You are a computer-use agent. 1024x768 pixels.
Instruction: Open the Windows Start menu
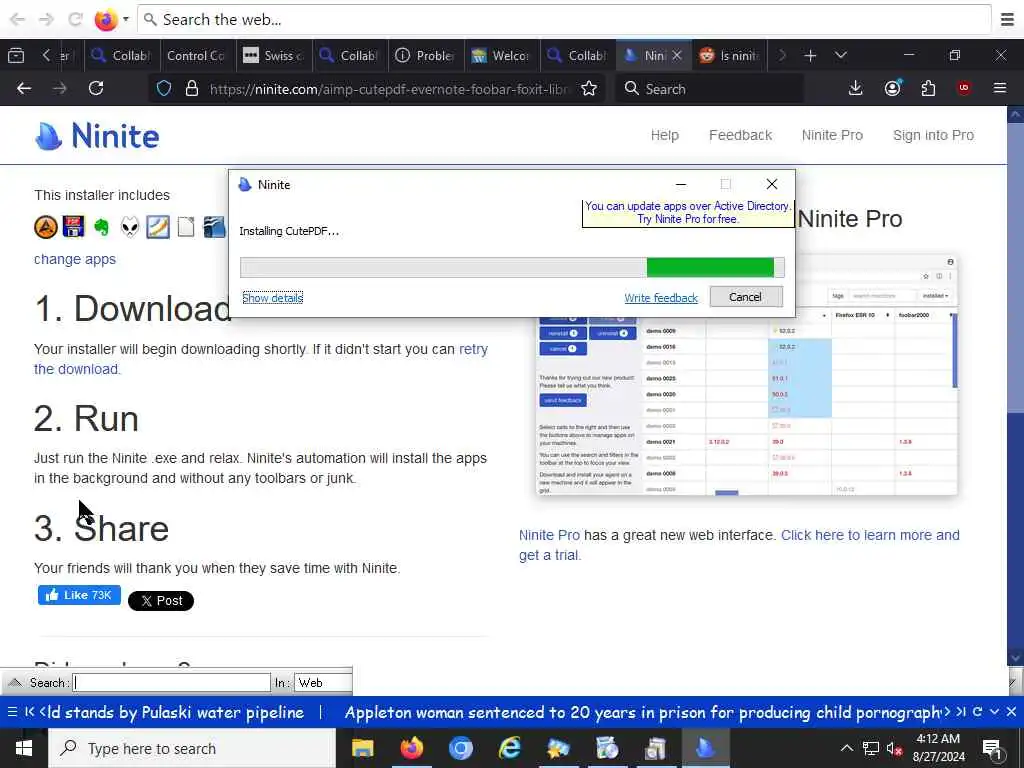tap(24, 748)
